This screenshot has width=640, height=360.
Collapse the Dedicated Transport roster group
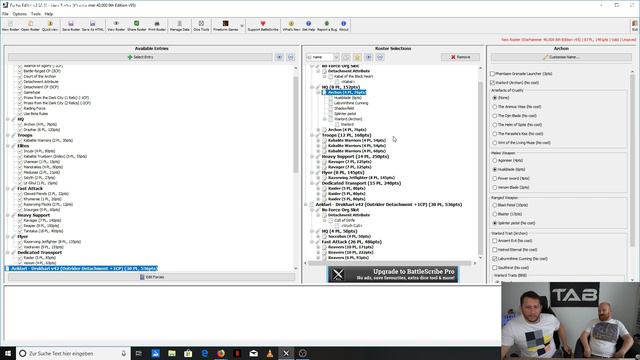tap(312, 183)
